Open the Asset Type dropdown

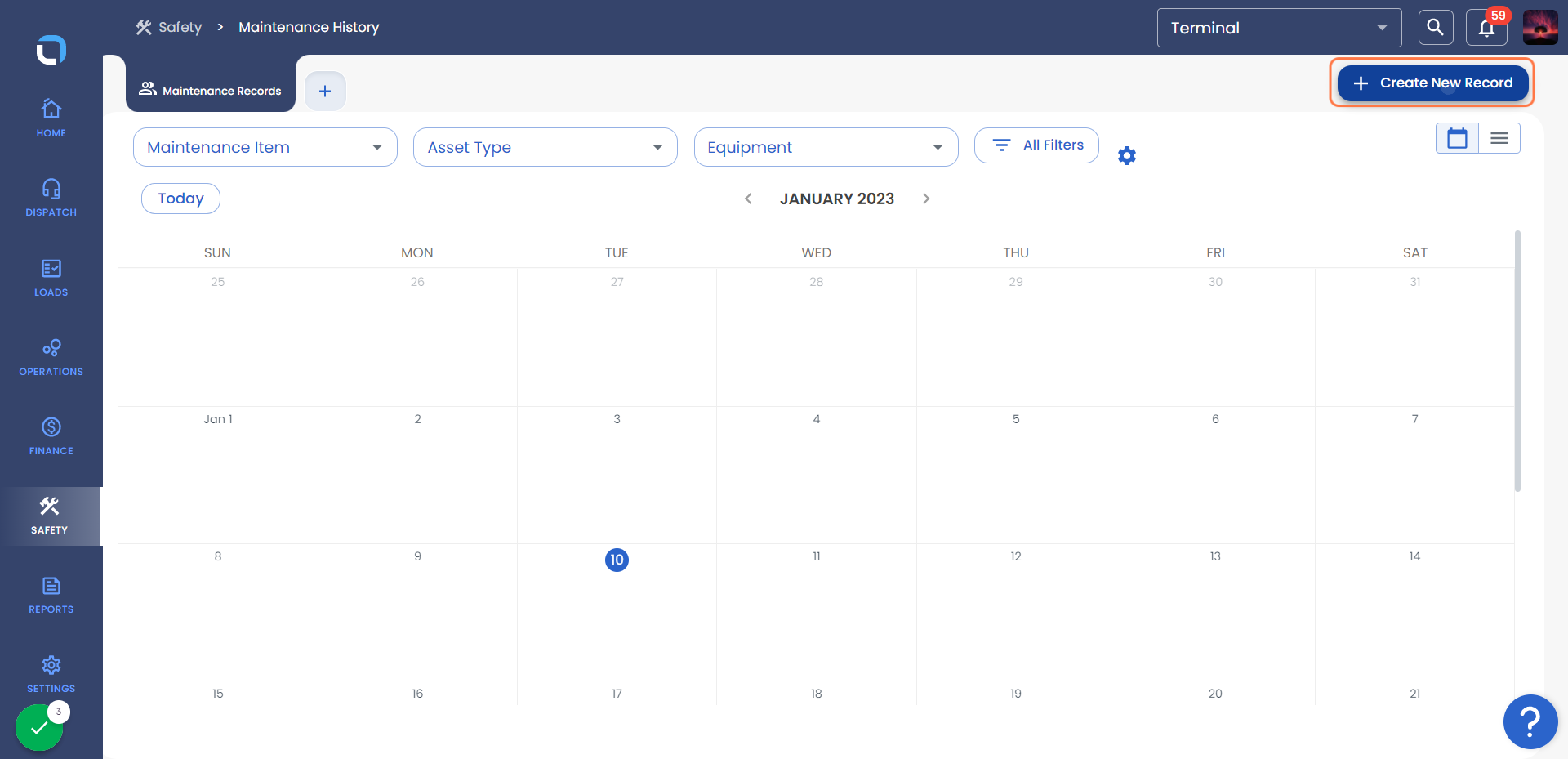546,147
